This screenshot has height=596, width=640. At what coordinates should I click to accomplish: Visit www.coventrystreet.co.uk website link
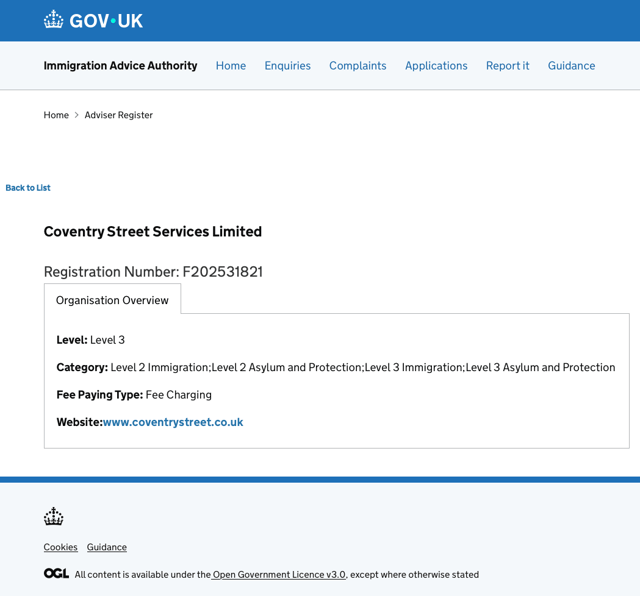pyautogui.click(x=173, y=422)
